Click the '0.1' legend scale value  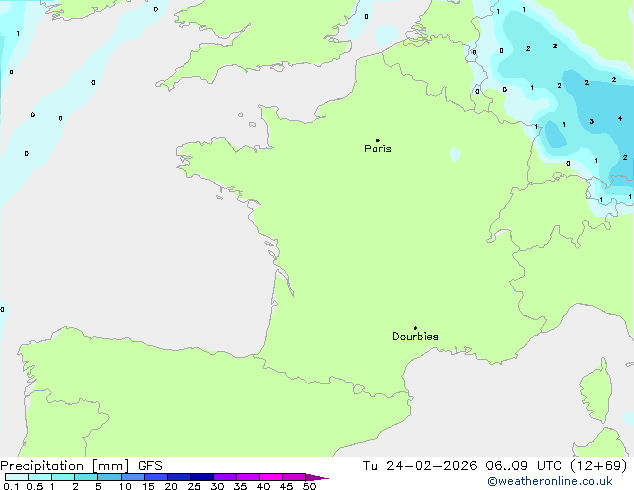pos(11,486)
